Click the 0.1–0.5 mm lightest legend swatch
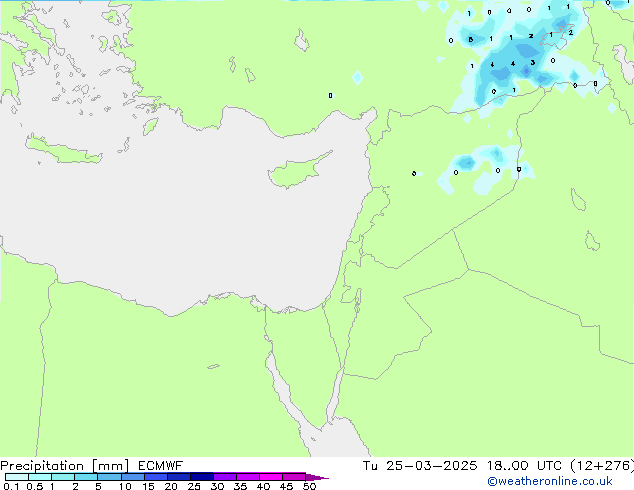 (17, 477)
